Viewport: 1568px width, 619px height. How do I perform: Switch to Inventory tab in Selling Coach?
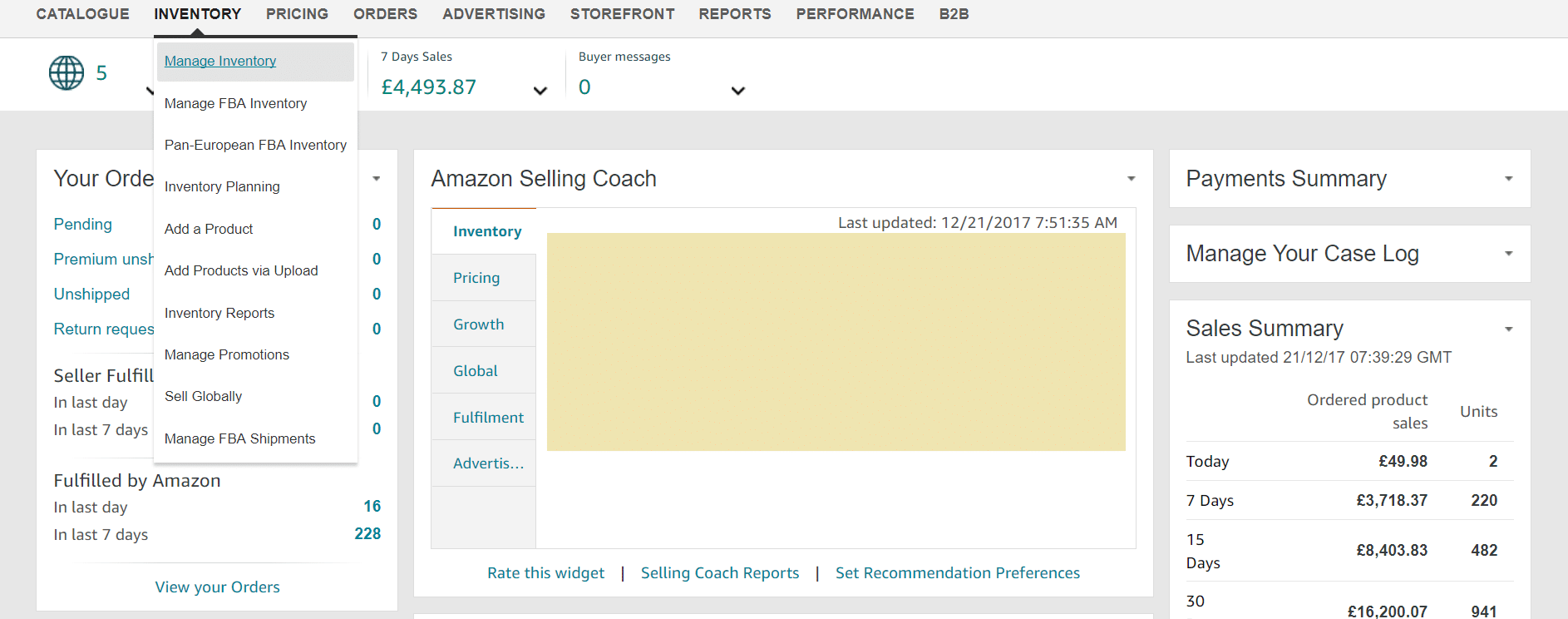(x=484, y=231)
